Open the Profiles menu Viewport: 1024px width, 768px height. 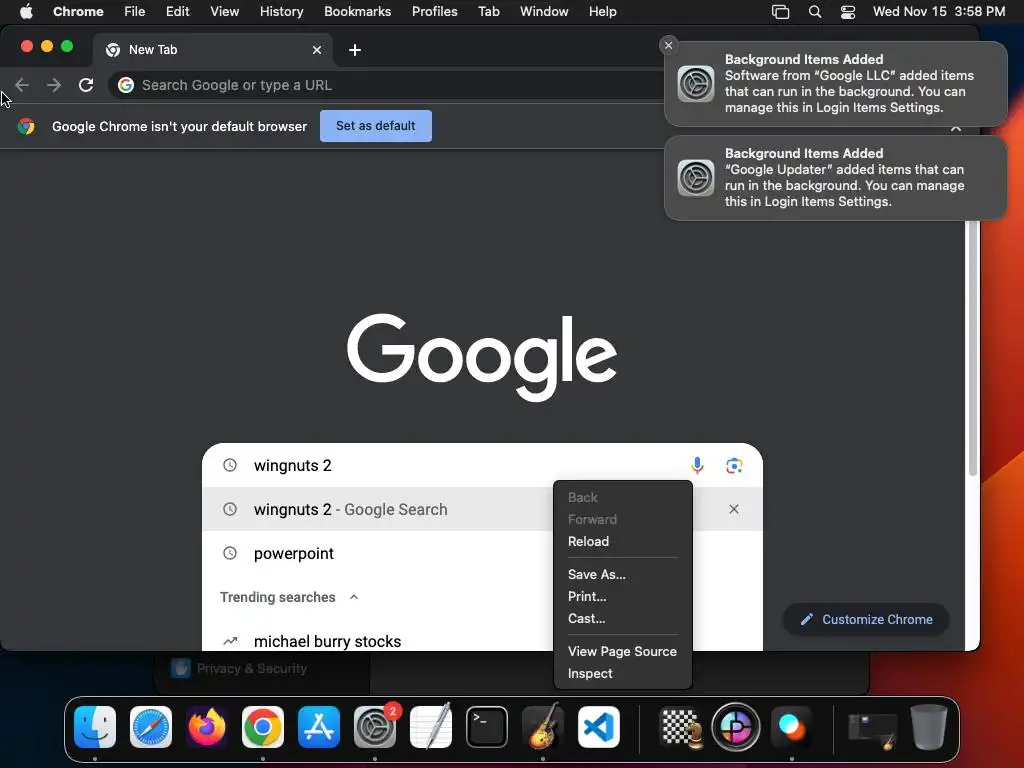434,11
